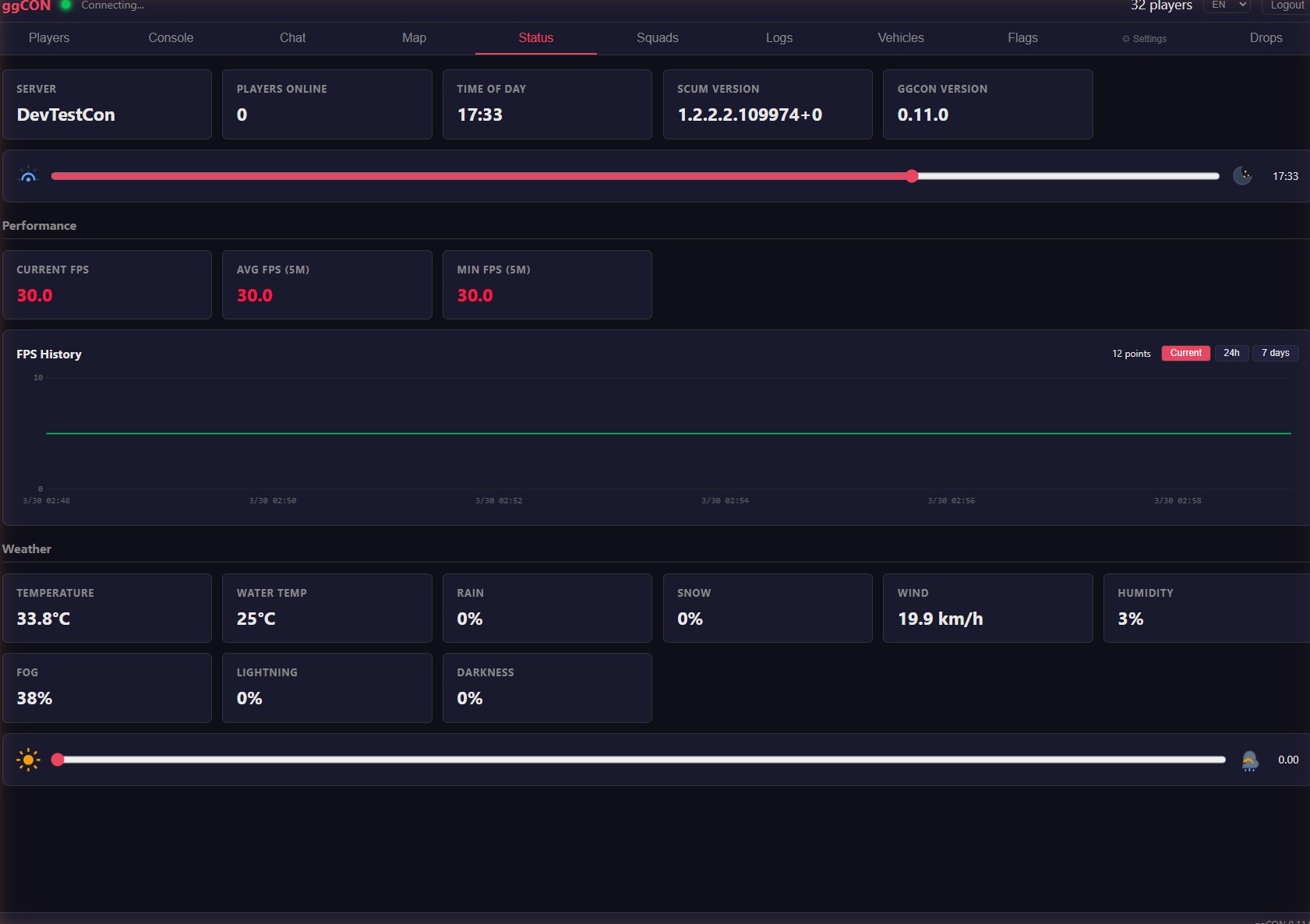1310x924 pixels.
Task: Click the Players Online value 0
Action: pyautogui.click(x=242, y=115)
